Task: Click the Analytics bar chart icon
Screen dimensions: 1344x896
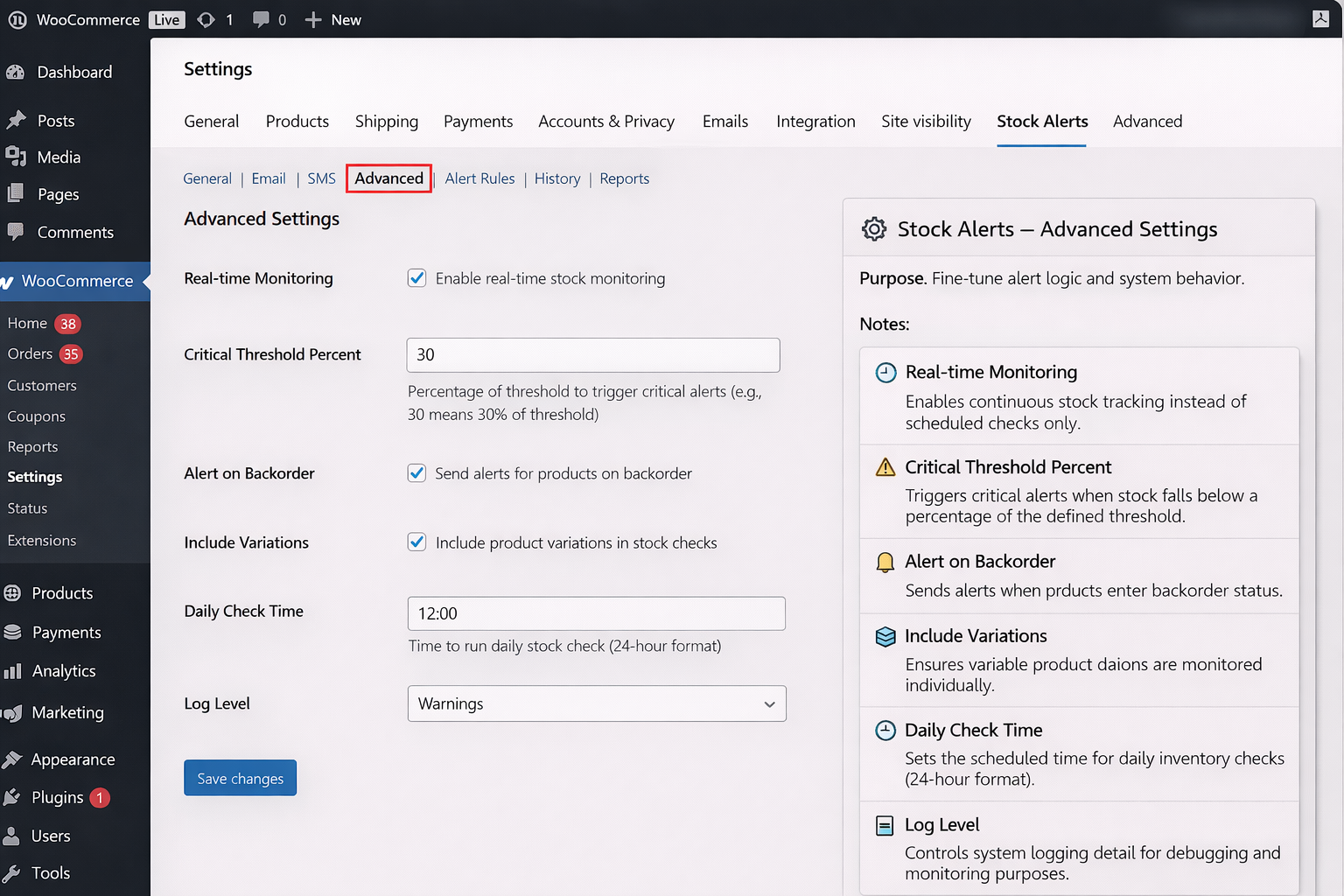Action: coord(12,671)
